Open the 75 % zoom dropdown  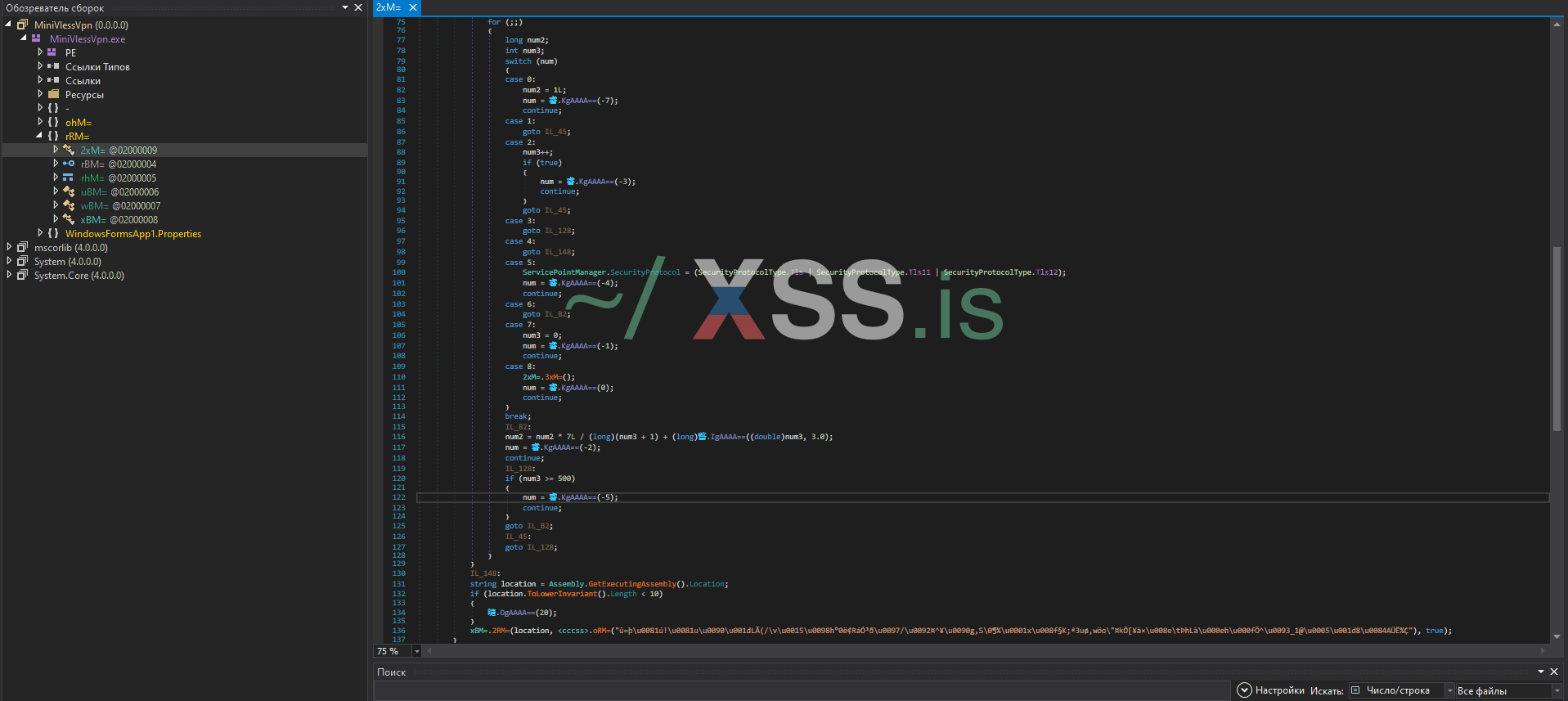(x=416, y=651)
